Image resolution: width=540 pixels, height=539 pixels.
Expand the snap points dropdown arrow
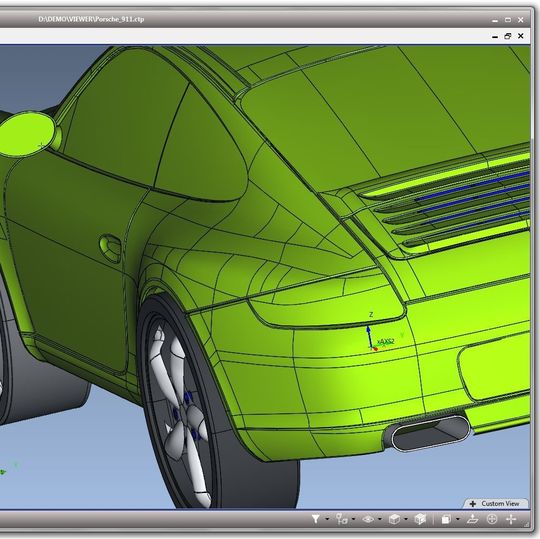pyautogui.click(x=354, y=519)
